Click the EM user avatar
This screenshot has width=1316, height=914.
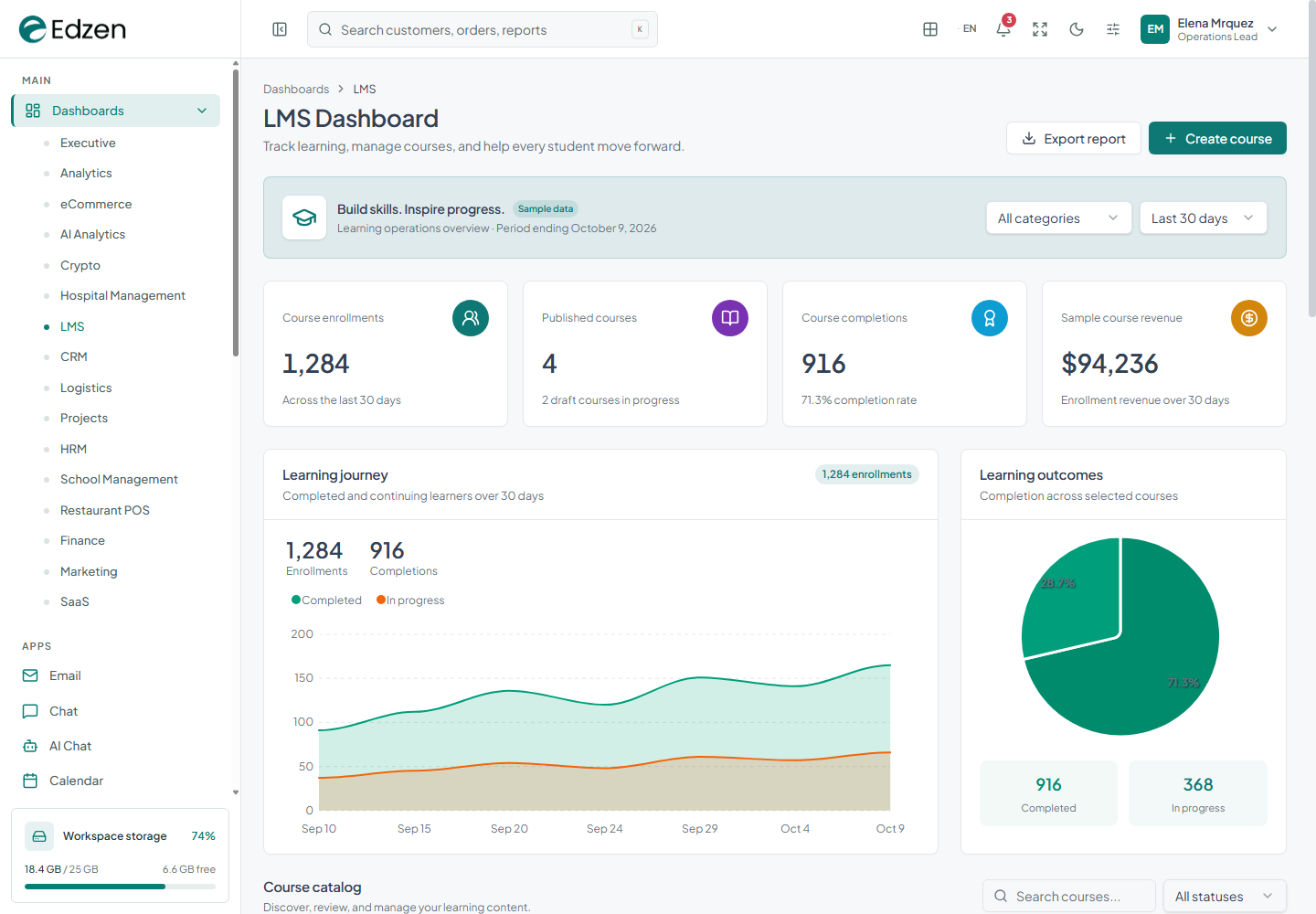pyautogui.click(x=1155, y=29)
